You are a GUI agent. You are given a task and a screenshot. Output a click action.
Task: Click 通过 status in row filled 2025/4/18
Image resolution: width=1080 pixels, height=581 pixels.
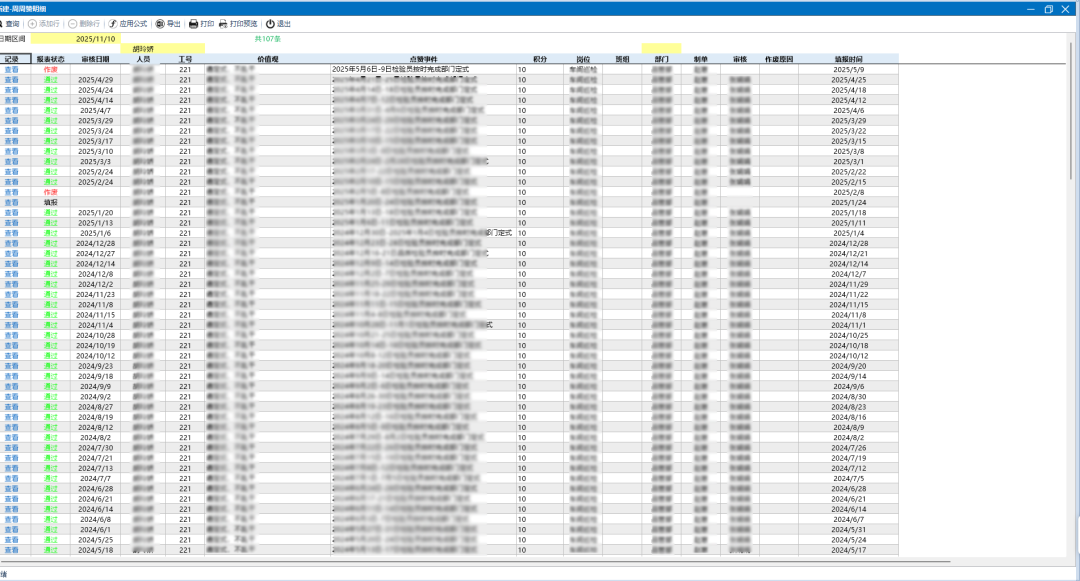pos(50,90)
